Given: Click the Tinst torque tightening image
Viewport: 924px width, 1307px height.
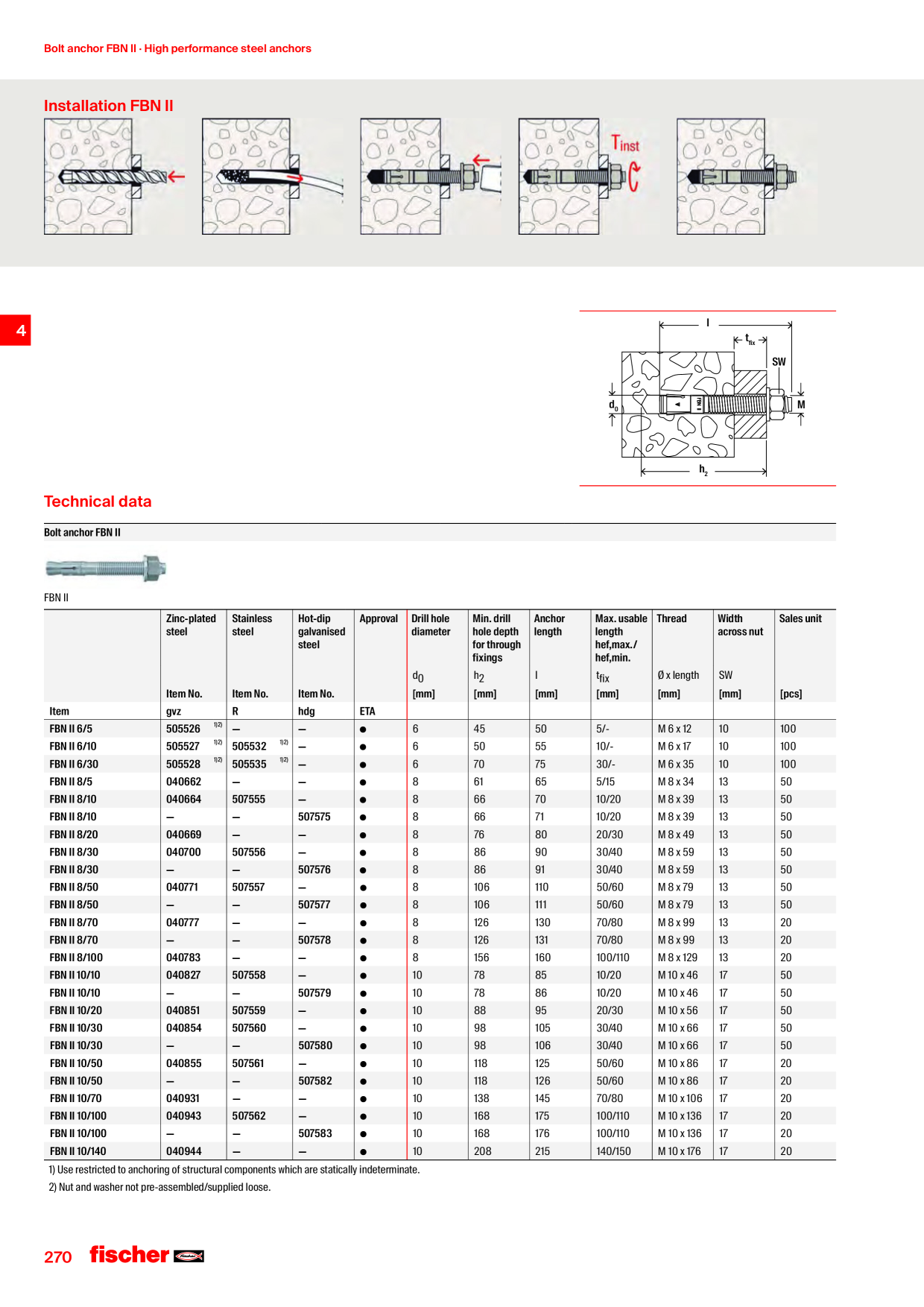Looking at the screenshot, I should 581,177.
